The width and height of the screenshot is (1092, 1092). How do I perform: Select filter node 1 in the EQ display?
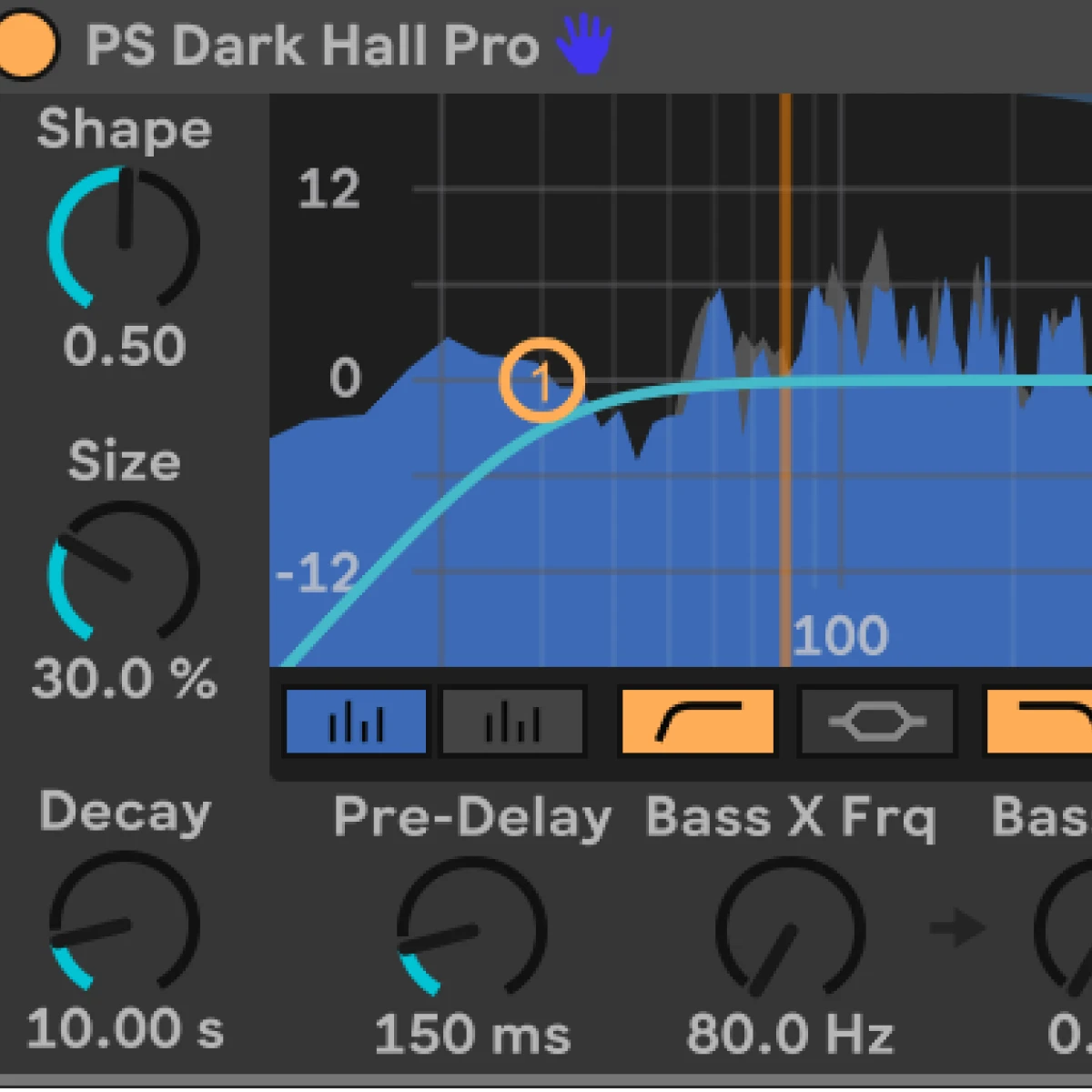[x=541, y=380]
